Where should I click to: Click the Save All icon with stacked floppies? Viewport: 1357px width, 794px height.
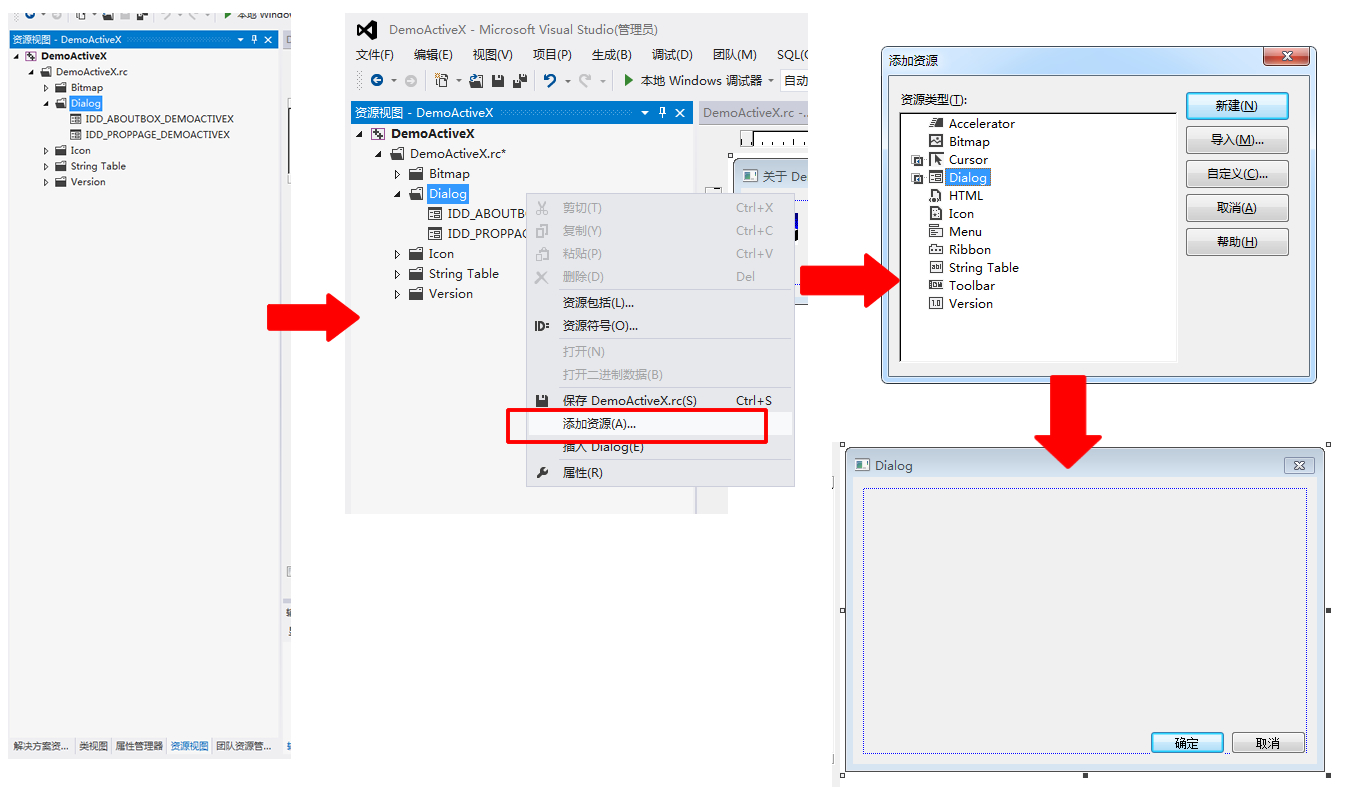(x=520, y=80)
